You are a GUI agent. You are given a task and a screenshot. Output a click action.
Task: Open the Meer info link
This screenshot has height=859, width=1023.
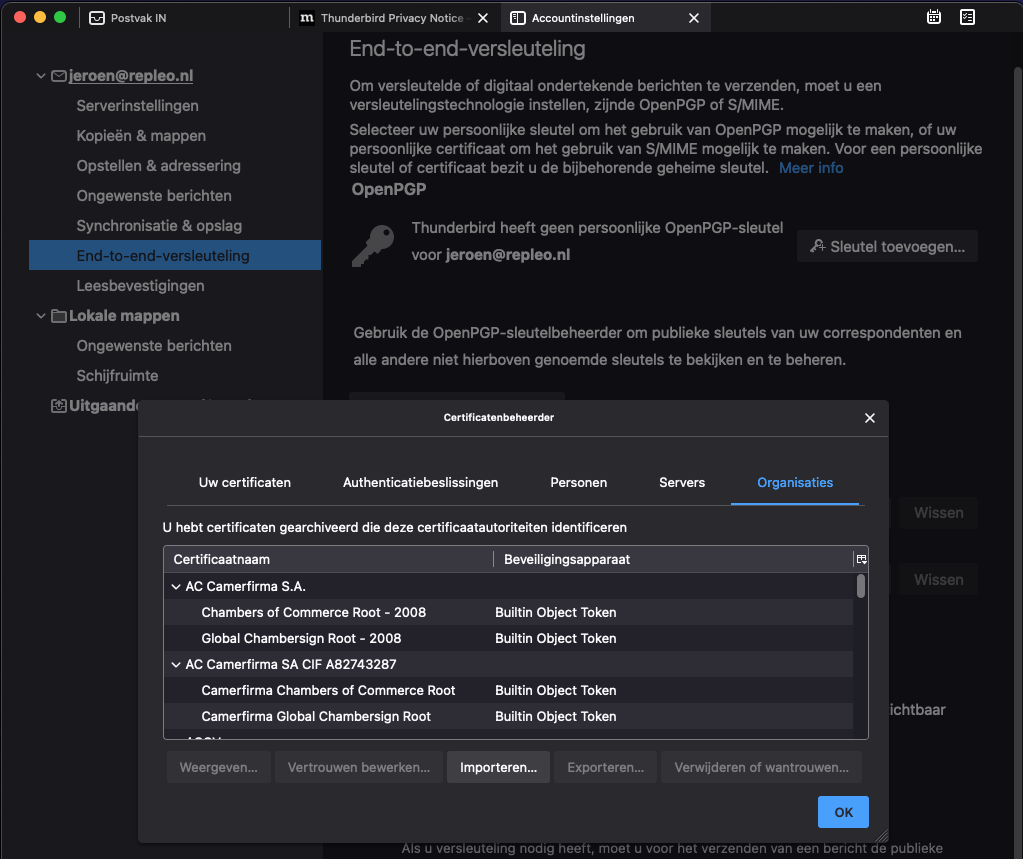coord(811,168)
